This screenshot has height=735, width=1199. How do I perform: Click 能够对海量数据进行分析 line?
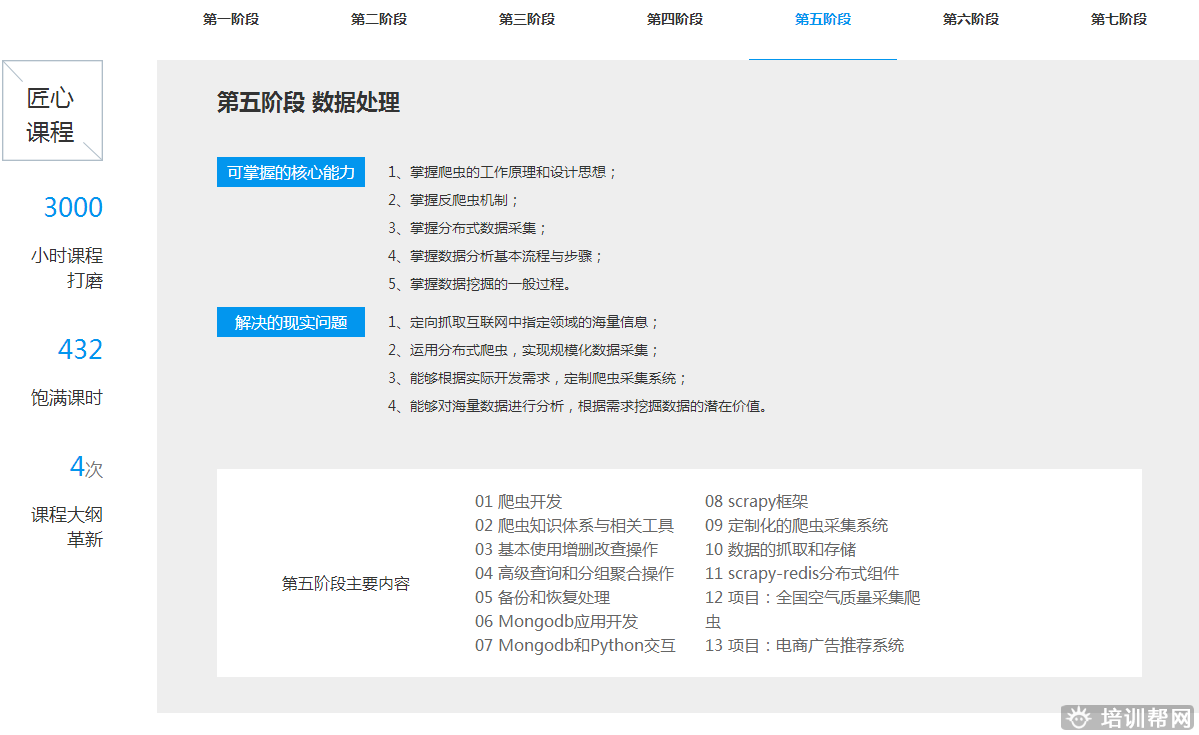(x=578, y=405)
